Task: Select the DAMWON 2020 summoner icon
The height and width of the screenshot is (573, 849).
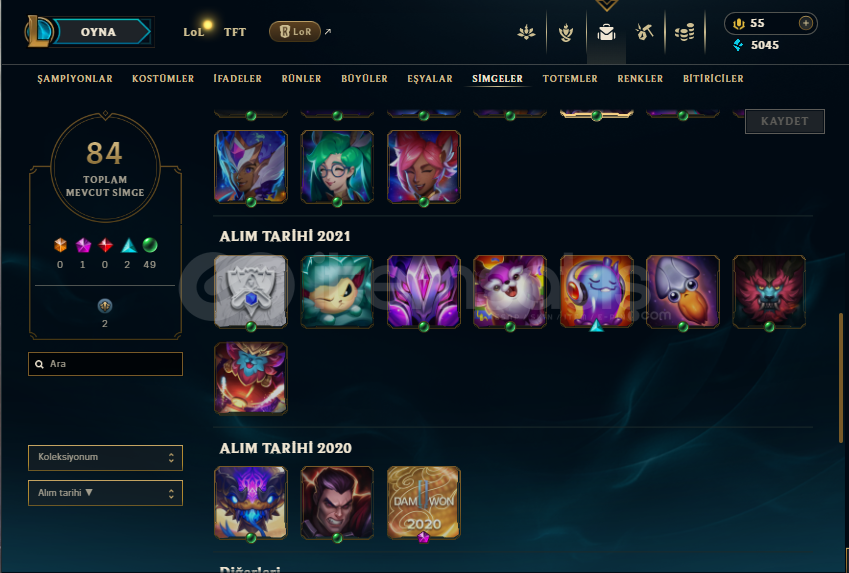Action: click(423, 503)
